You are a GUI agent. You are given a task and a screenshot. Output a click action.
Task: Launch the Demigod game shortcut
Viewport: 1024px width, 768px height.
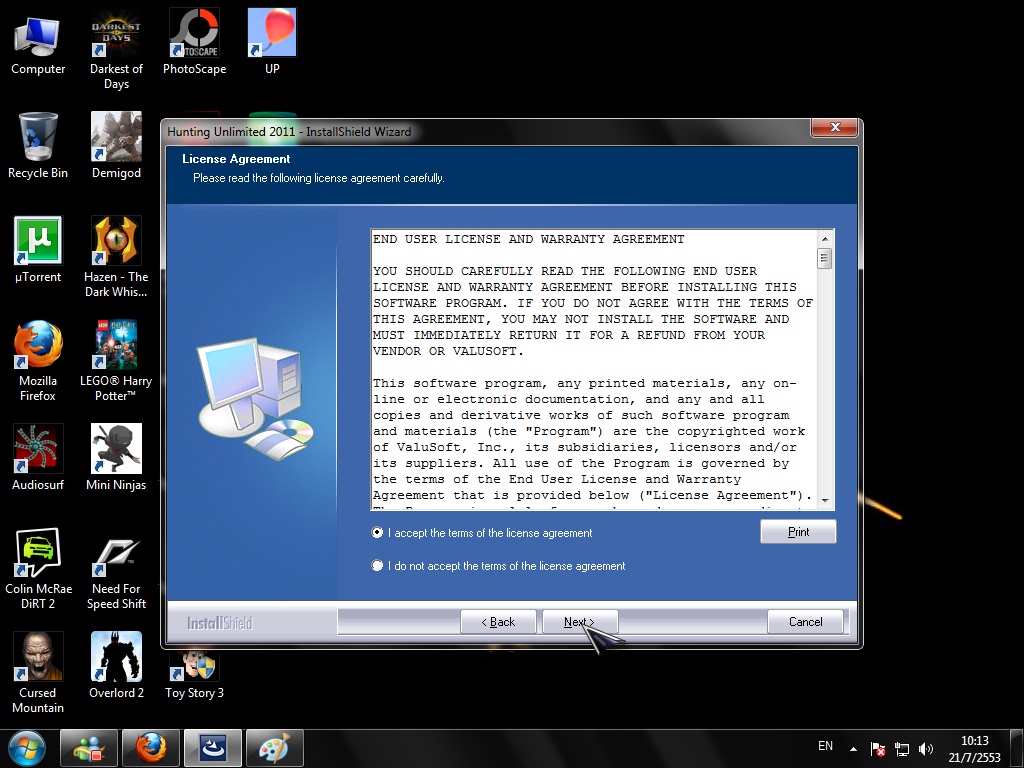click(x=116, y=145)
